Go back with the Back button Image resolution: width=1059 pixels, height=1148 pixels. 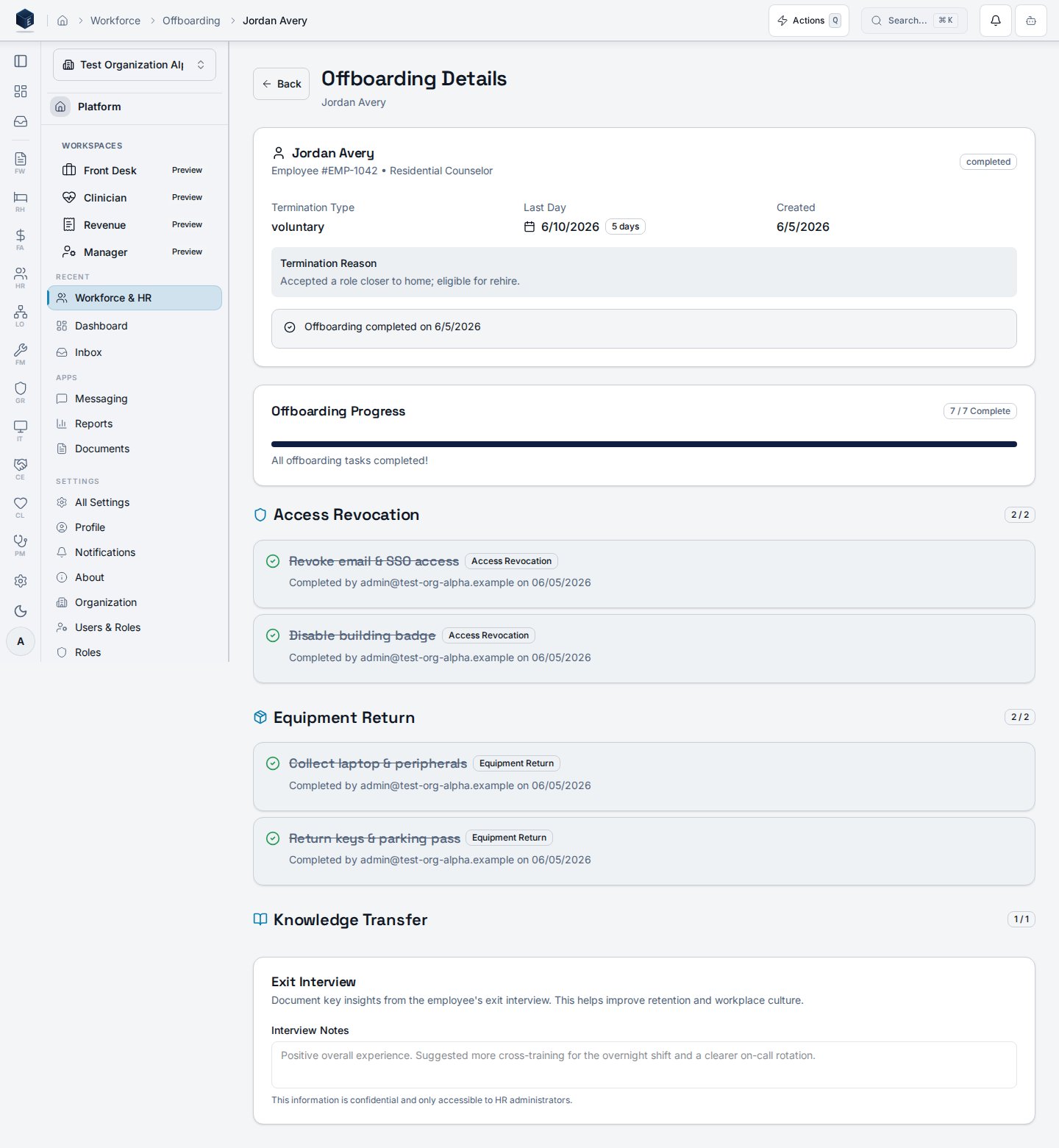click(x=282, y=84)
